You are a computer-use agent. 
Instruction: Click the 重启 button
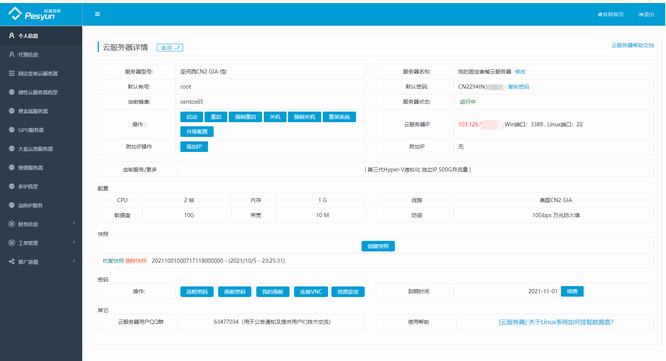coord(216,117)
